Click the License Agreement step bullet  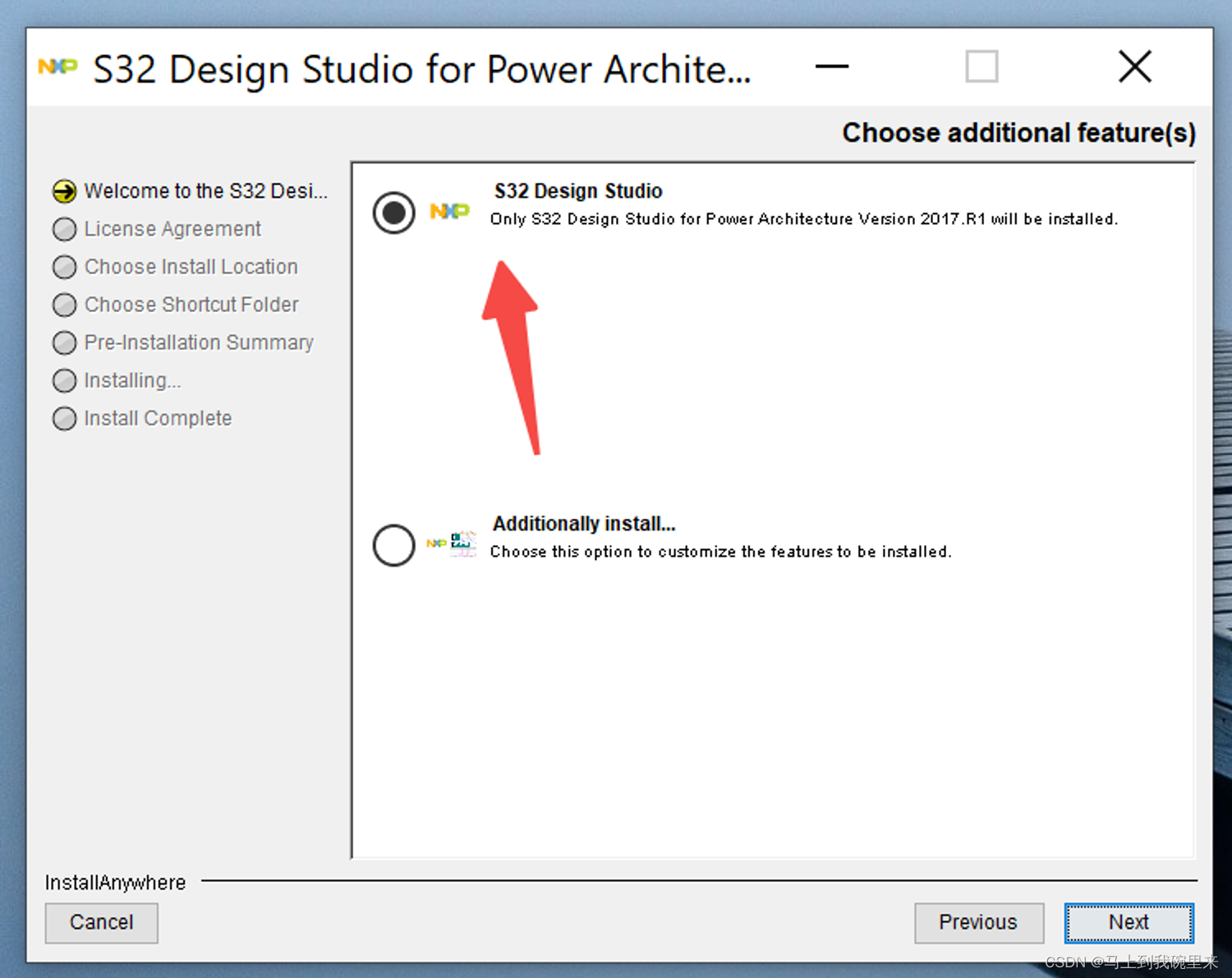(65, 229)
